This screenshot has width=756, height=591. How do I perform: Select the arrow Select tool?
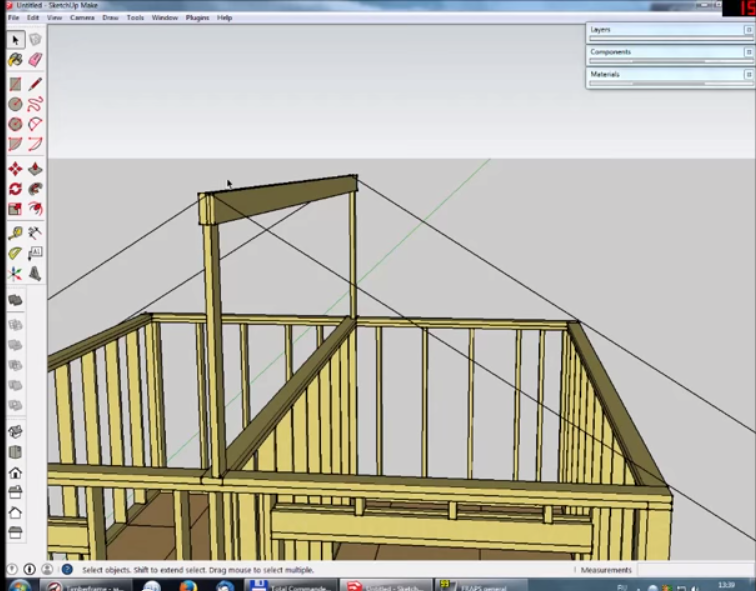pyautogui.click(x=15, y=40)
